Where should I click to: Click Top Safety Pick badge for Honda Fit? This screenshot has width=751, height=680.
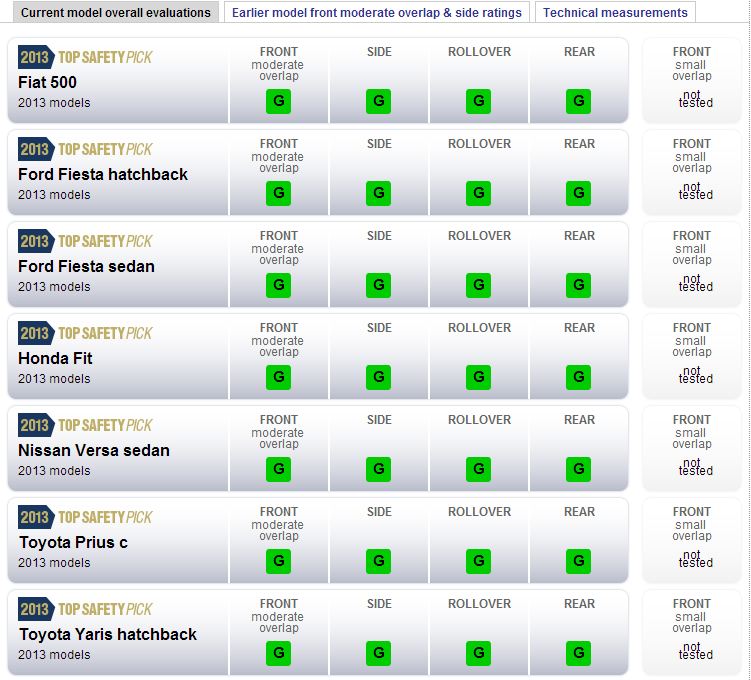86,333
